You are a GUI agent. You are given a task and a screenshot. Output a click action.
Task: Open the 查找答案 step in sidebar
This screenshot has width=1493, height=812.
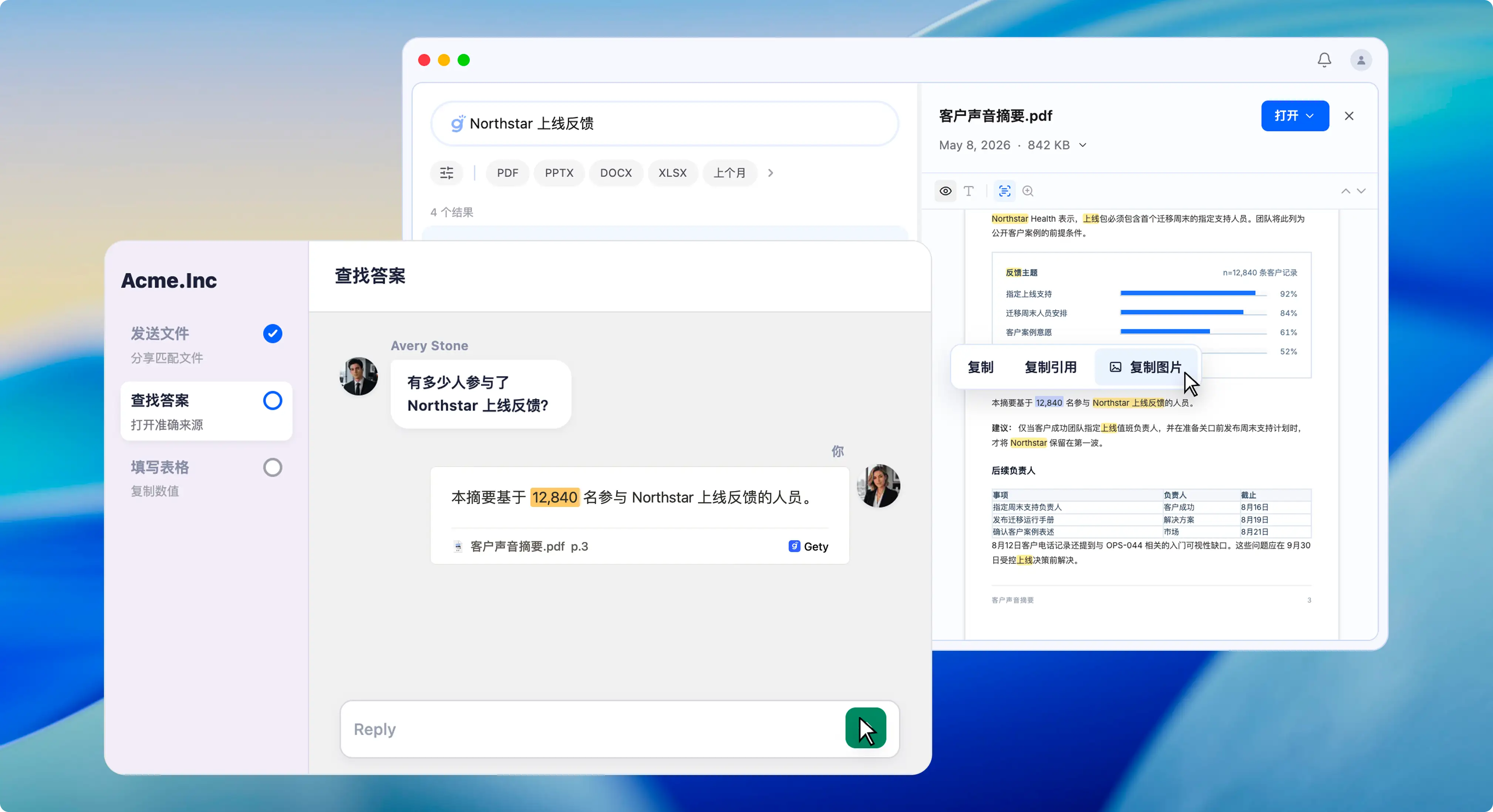206,411
